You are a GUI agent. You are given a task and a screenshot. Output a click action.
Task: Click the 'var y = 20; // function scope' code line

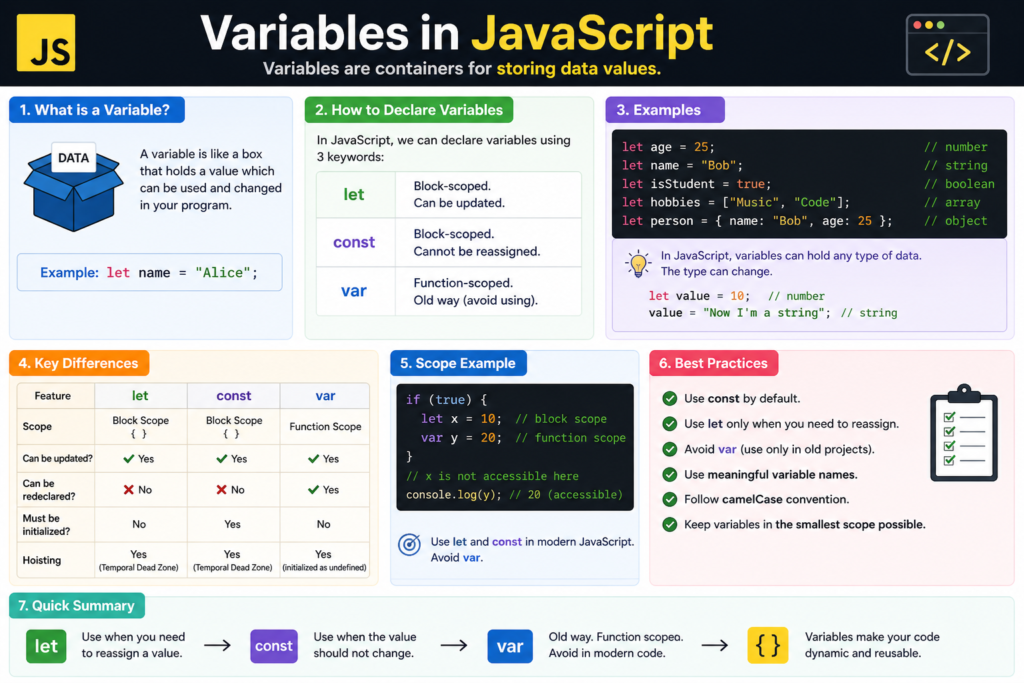point(523,437)
